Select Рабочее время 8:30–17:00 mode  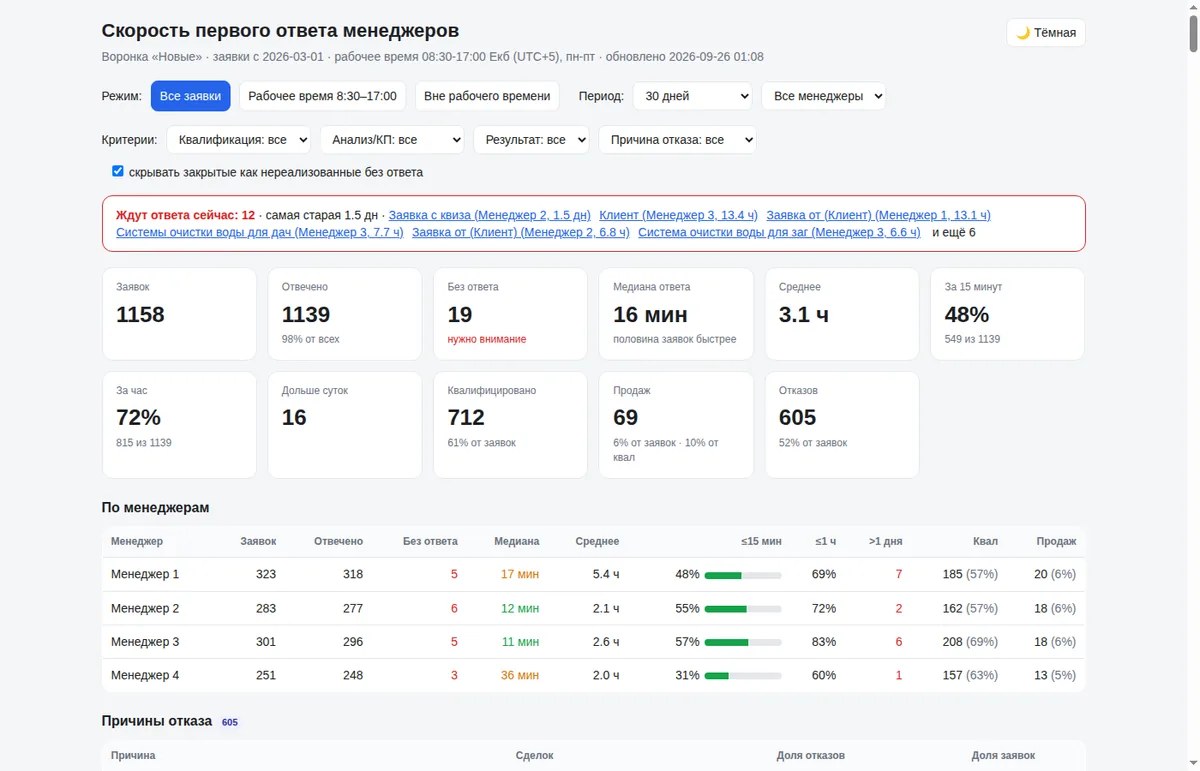point(322,96)
